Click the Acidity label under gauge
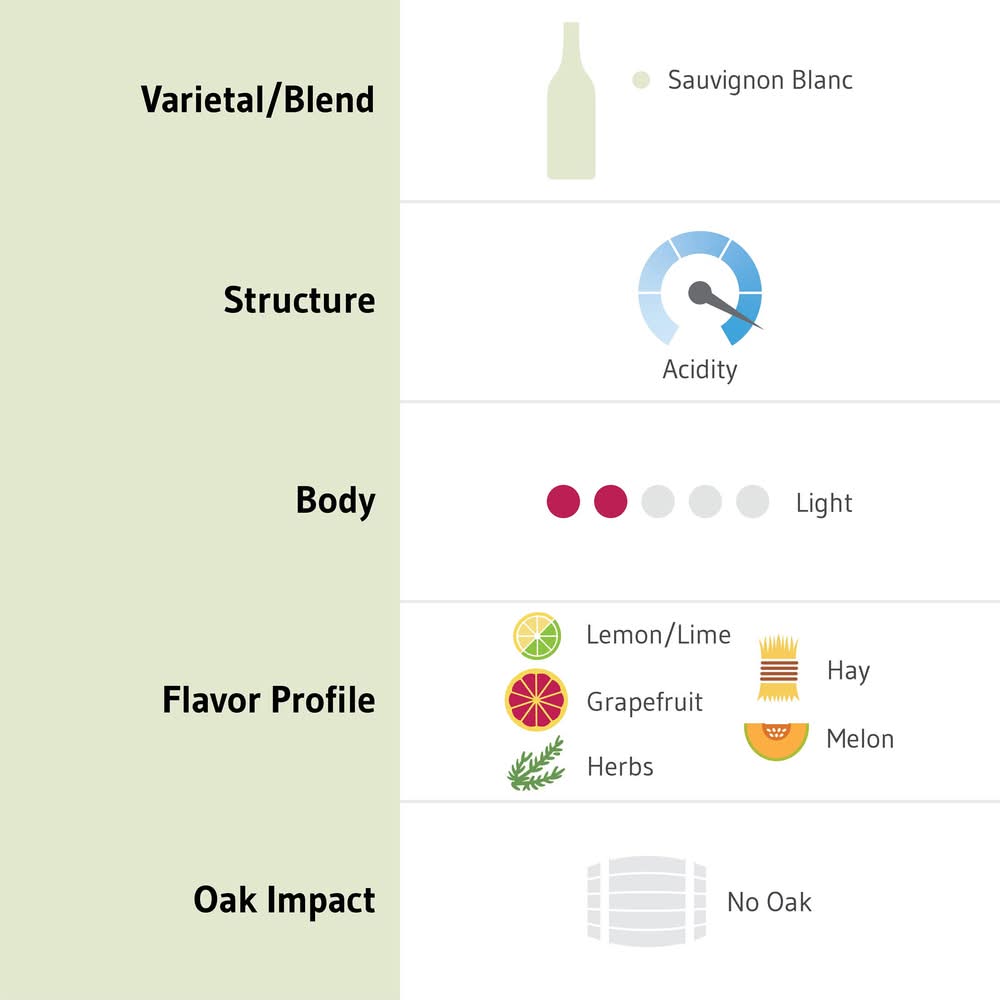The height and width of the screenshot is (1000, 1000). coord(700,370)
